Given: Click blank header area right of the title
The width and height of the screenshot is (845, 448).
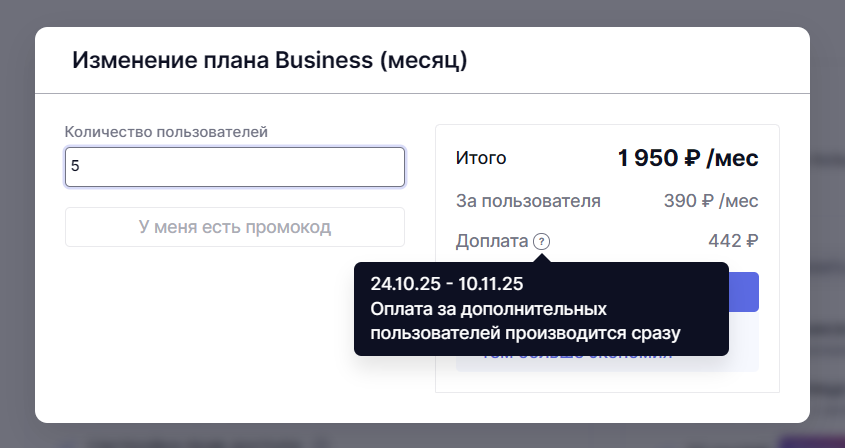Looking at the screenshot, I should coord(640,60).
